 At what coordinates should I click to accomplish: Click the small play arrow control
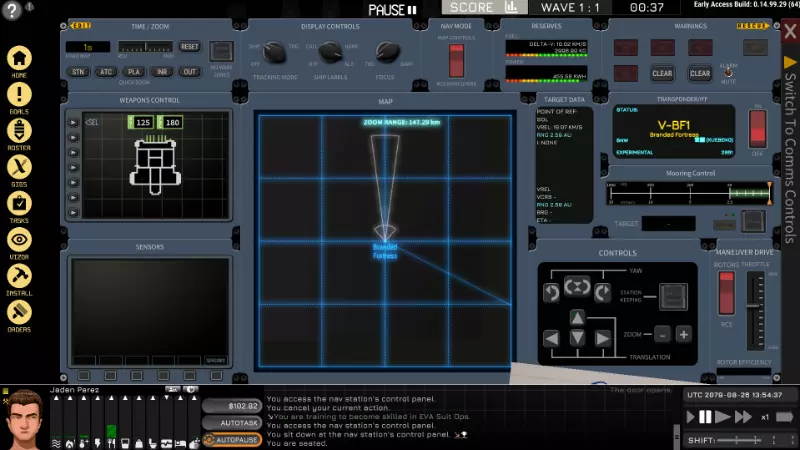[690, 417]
